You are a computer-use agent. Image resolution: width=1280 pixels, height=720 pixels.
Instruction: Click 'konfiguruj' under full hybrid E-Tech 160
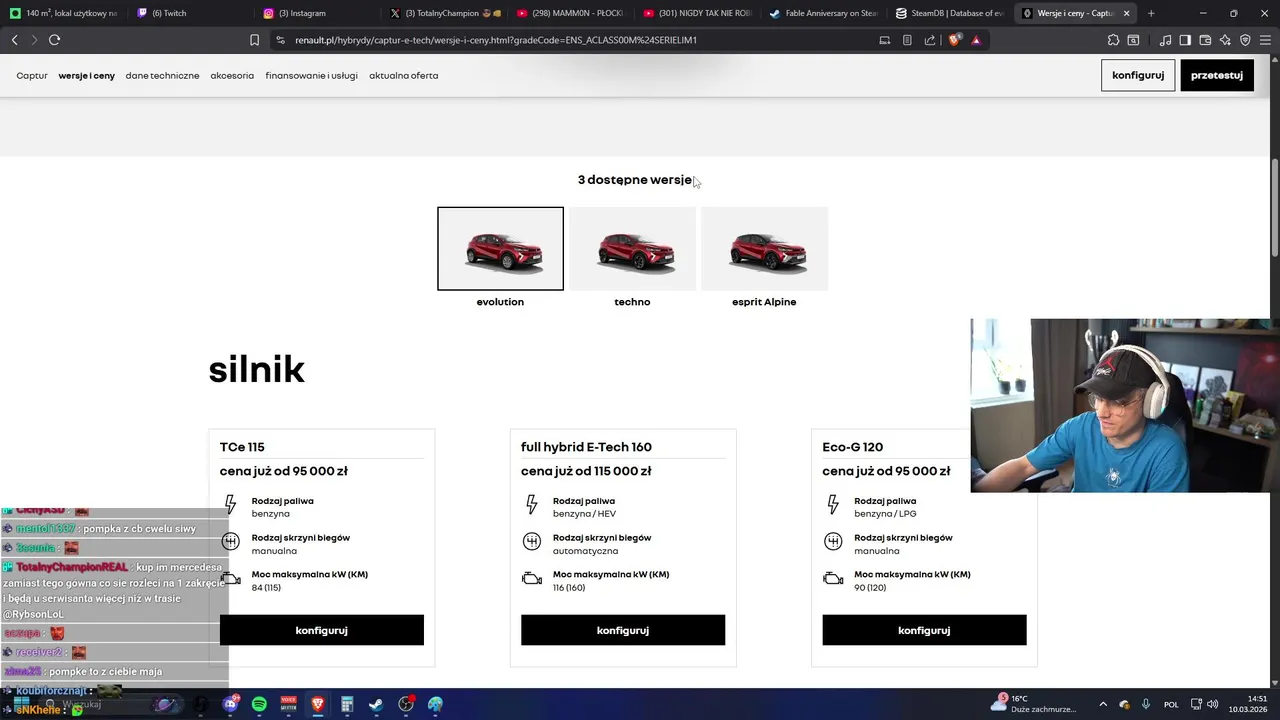tap(623, 630)
